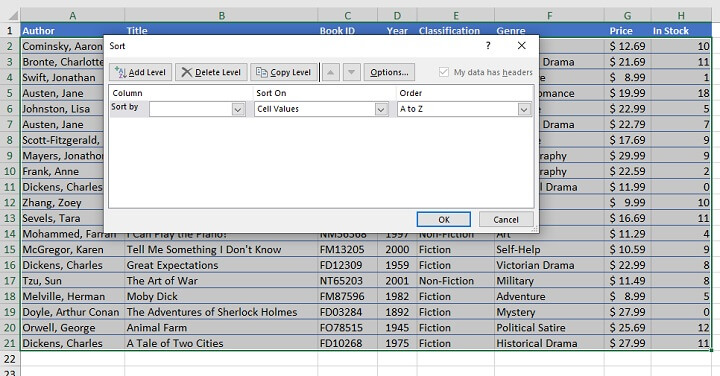
Task: Select column H header
Action: point(681,16)
